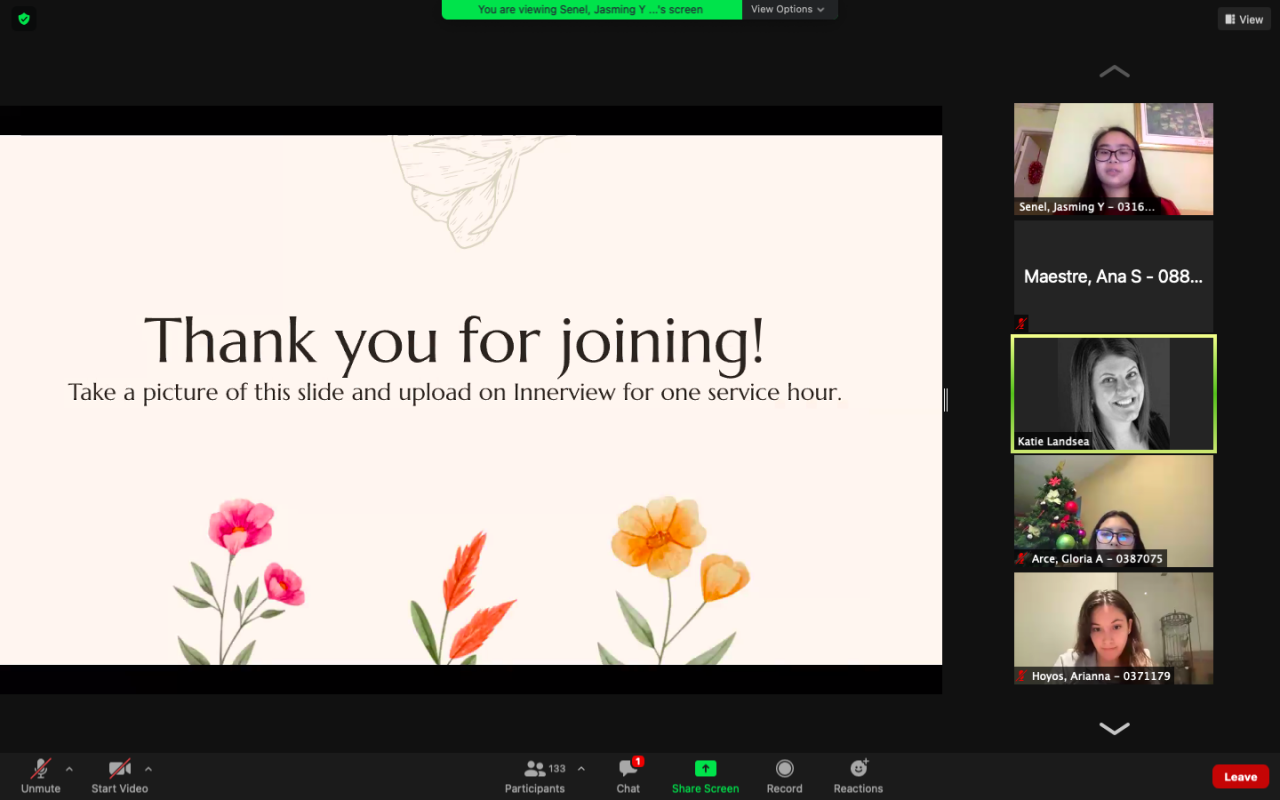Show previous participants using the up arrow
The width and height of the screenshot is (1280, 800).
coord(1114,72)
